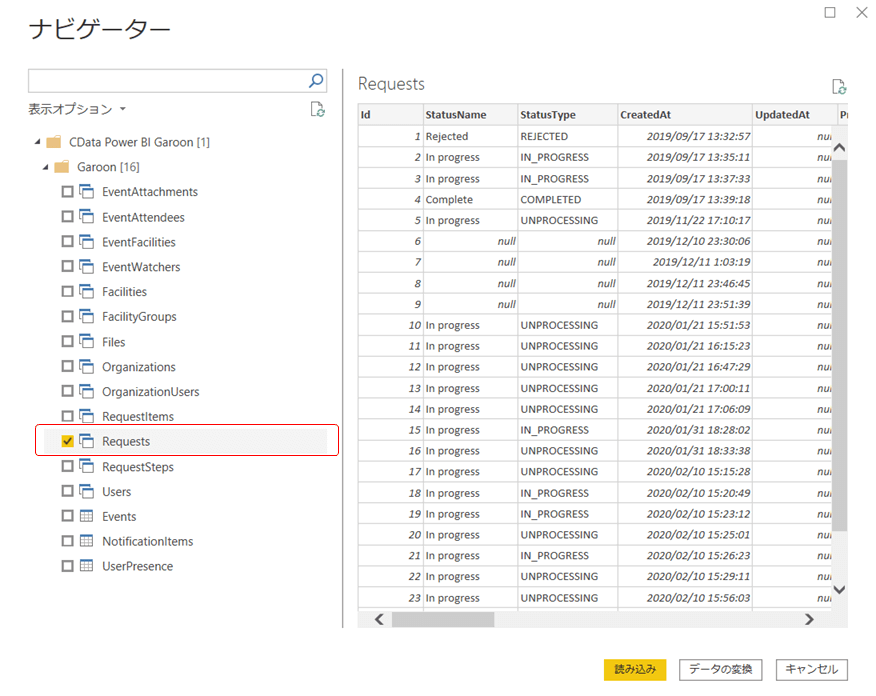Select the RequestSteps tree item
This screenshot has width=876, height=696.
point(137,467)
